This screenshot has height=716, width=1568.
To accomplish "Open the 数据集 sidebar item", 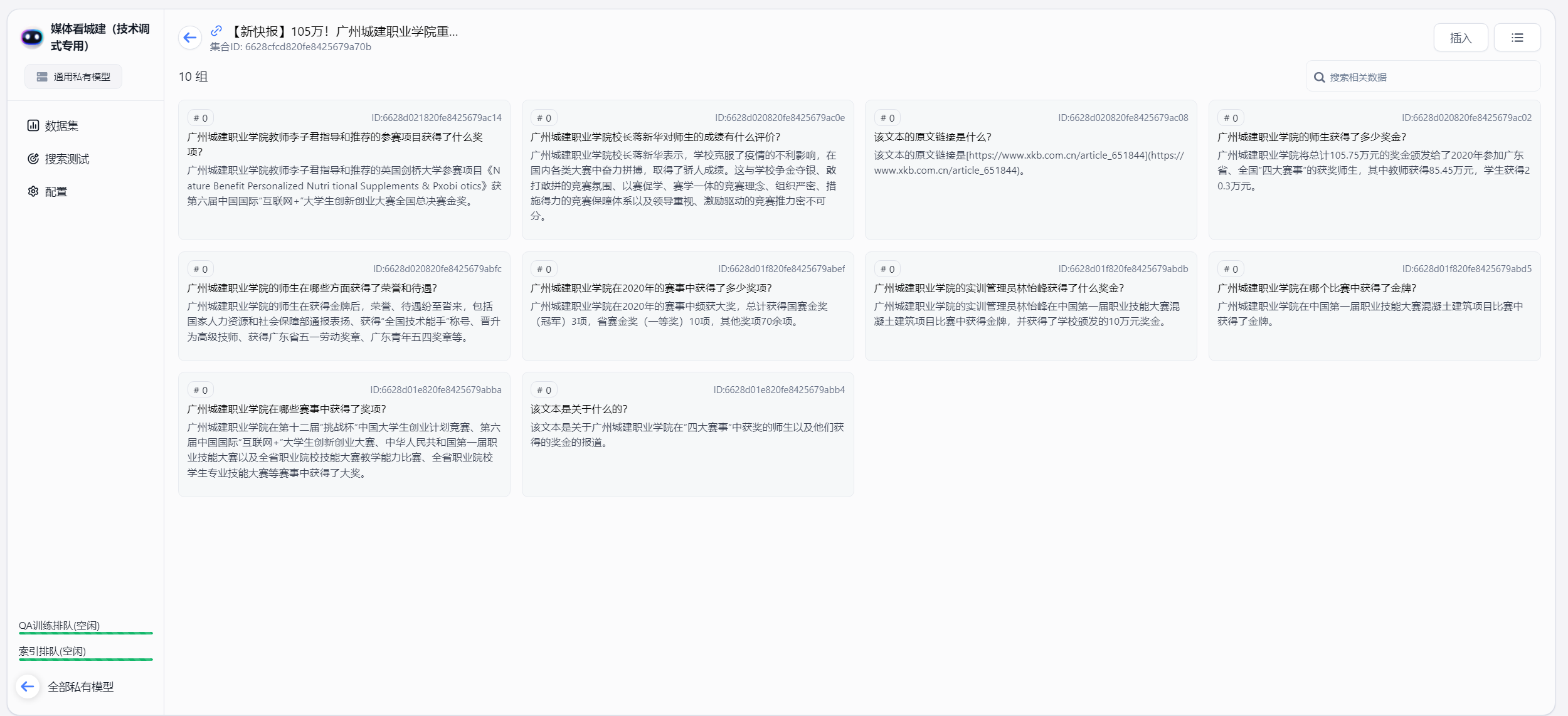I will click(61, 126).
